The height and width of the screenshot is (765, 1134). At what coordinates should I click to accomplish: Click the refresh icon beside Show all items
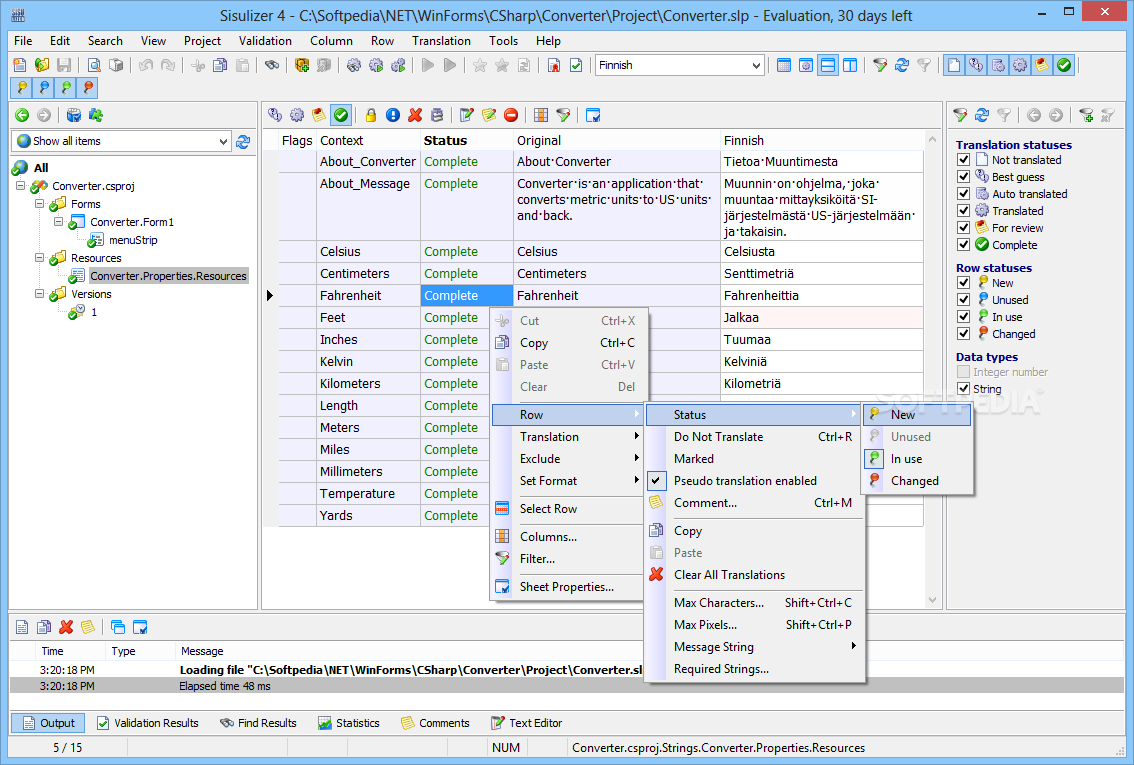pyautogui.click(x=244, y=141)
